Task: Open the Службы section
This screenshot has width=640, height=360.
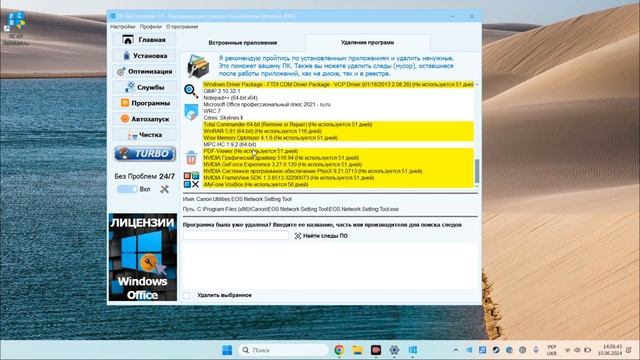Action: tap(144, 87)
